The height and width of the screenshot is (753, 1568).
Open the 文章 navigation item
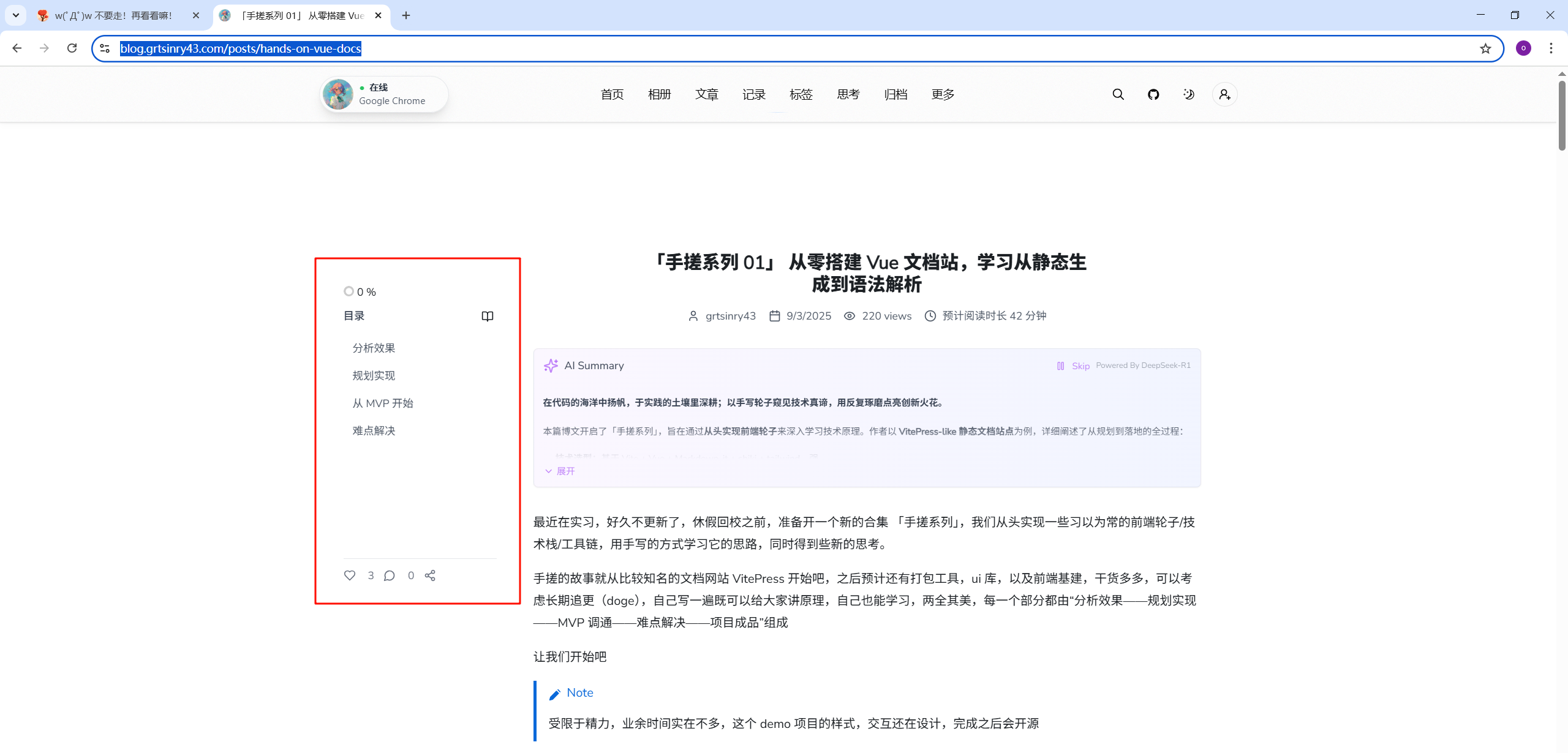[x=706, y=94]
